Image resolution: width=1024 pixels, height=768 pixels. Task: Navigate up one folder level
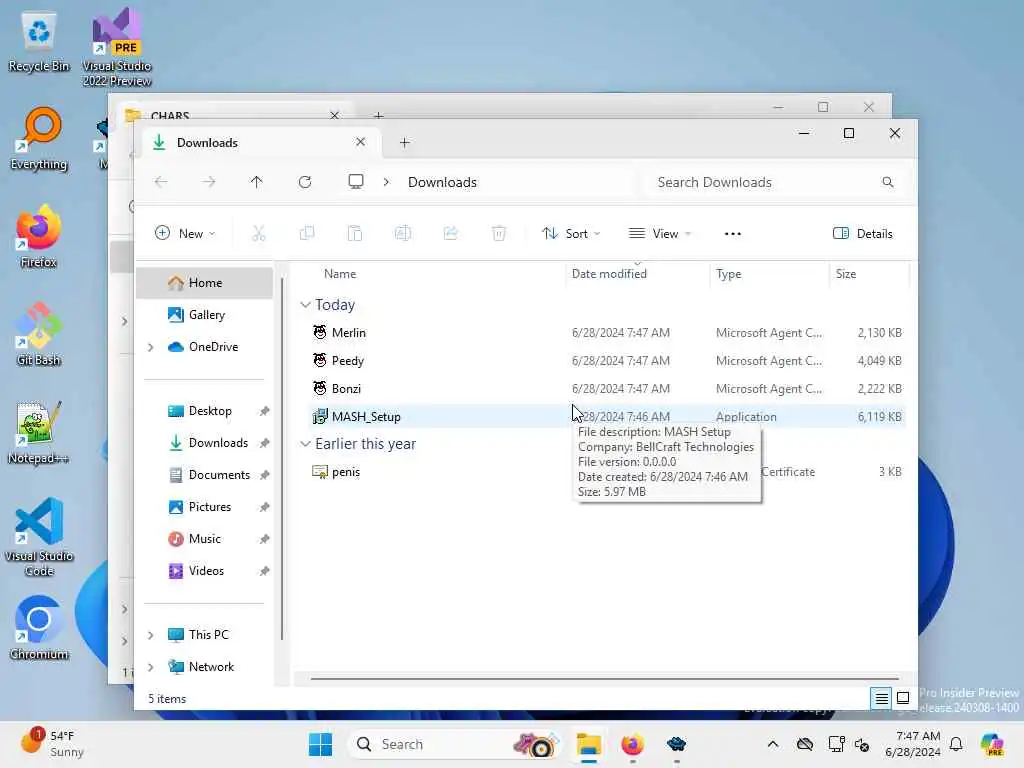click(x=257, y=182)
